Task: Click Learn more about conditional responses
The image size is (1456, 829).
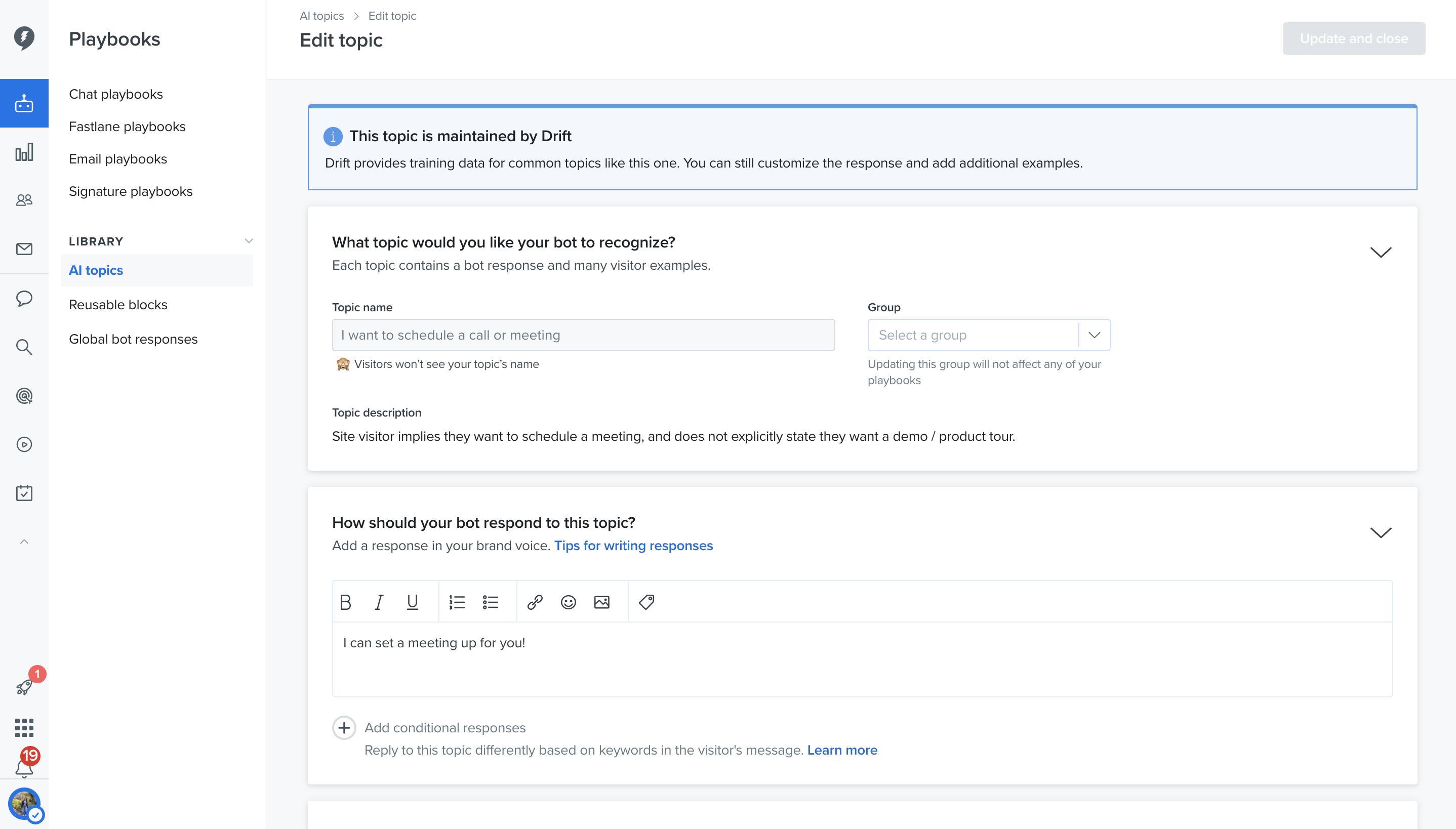Action: tap(842, 750)
